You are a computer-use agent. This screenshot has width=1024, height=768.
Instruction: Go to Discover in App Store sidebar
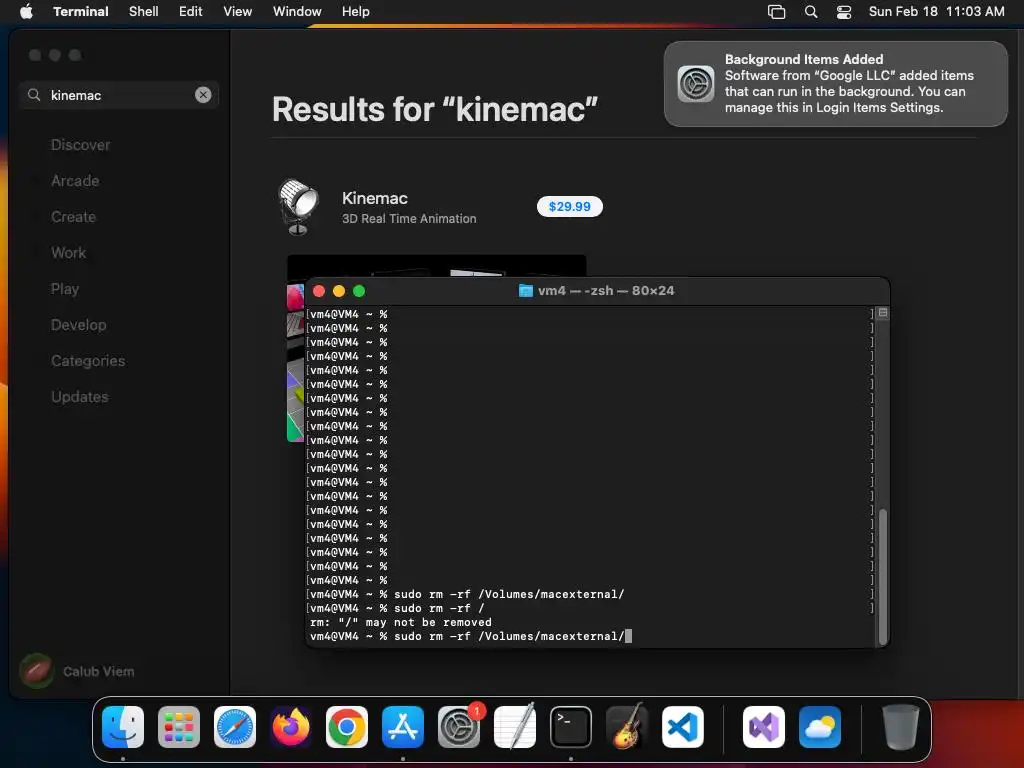pyautogui.click(x=80, y=145)
